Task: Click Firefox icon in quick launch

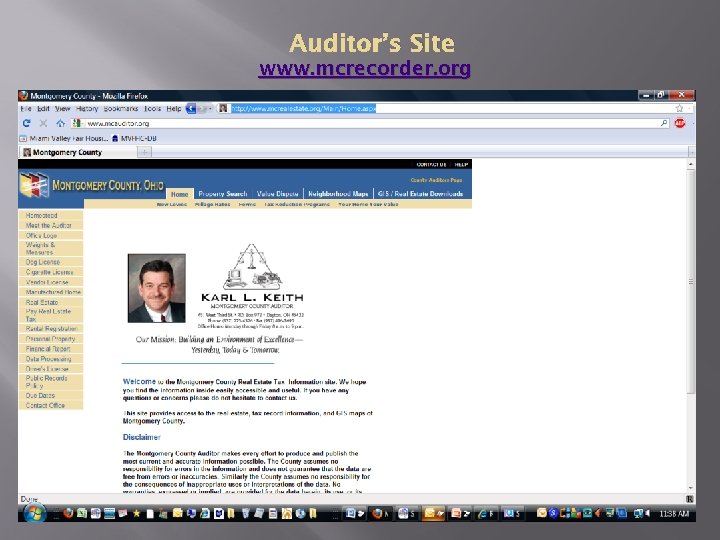Action: pos(68,513)
